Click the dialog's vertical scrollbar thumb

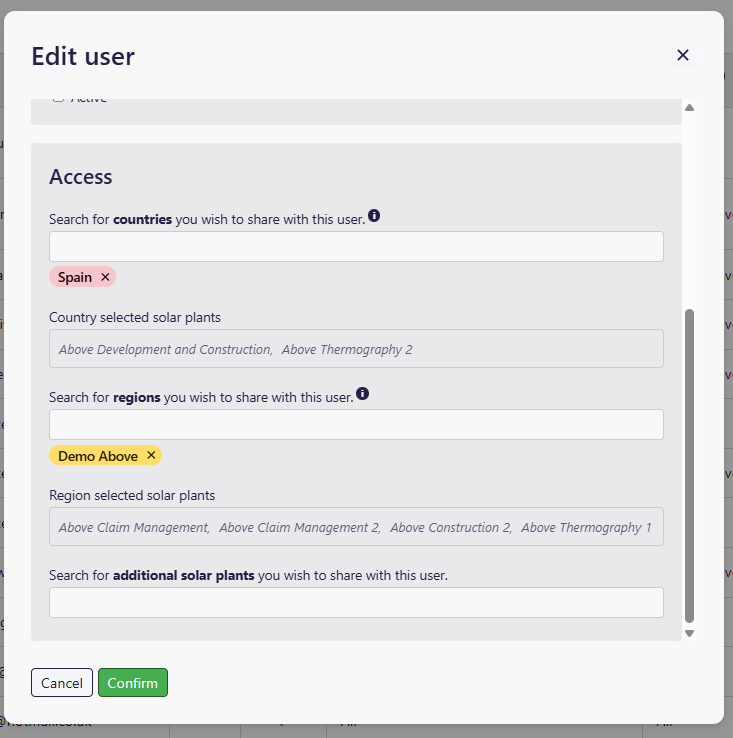click(689, 465)
